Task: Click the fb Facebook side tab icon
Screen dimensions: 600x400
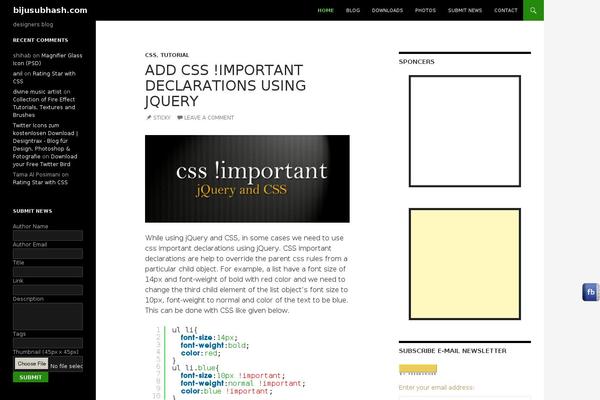Action: click(x=590, y=292)
